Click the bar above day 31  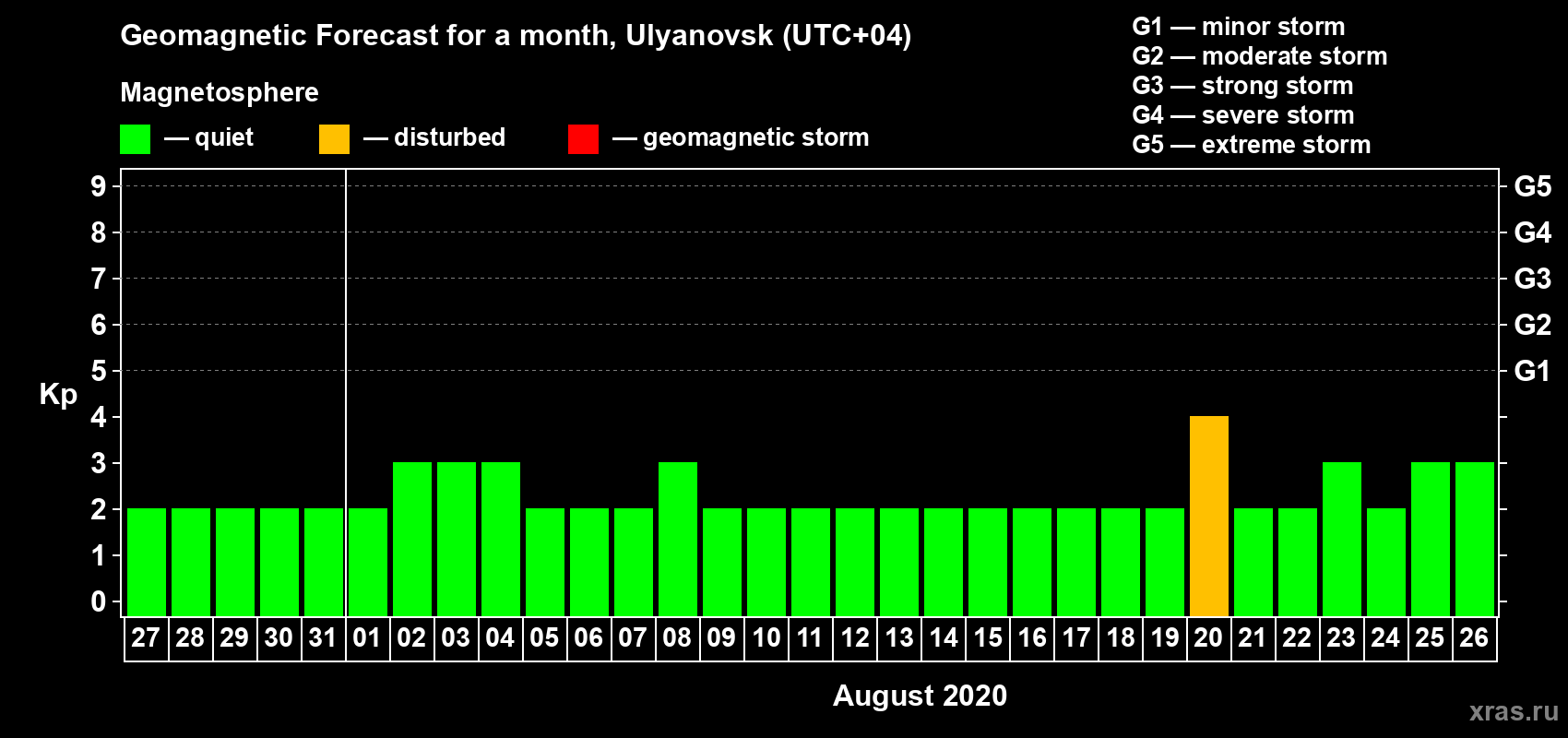pos(324,562)
